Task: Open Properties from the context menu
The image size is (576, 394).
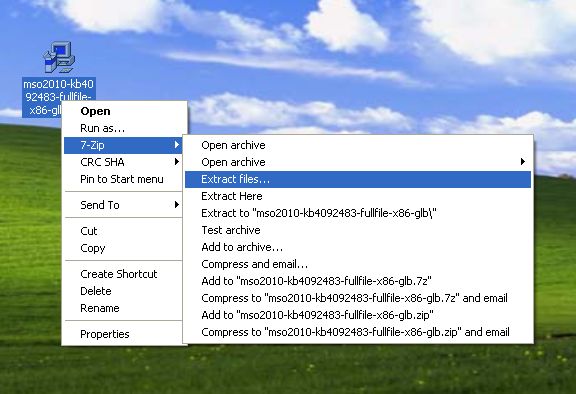Action: pyautogui.click(x=123, y=334)
